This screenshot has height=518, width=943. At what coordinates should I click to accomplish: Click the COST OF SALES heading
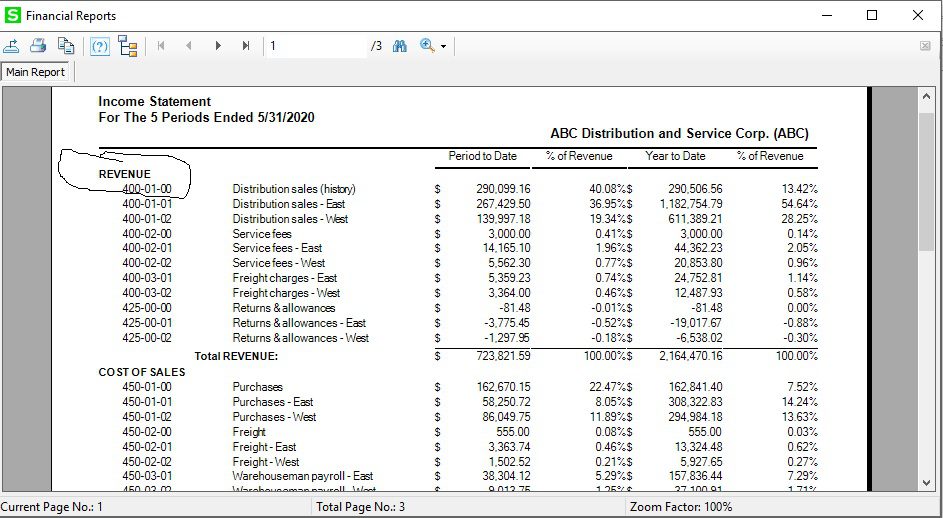point(142,372)
